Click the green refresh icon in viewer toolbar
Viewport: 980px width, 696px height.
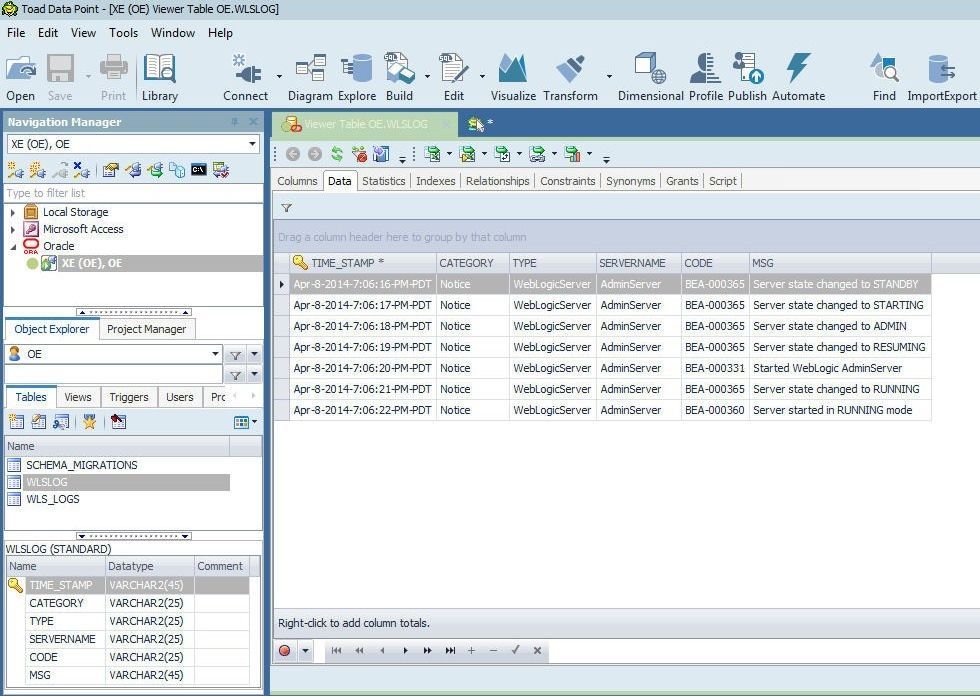point(337,154)
